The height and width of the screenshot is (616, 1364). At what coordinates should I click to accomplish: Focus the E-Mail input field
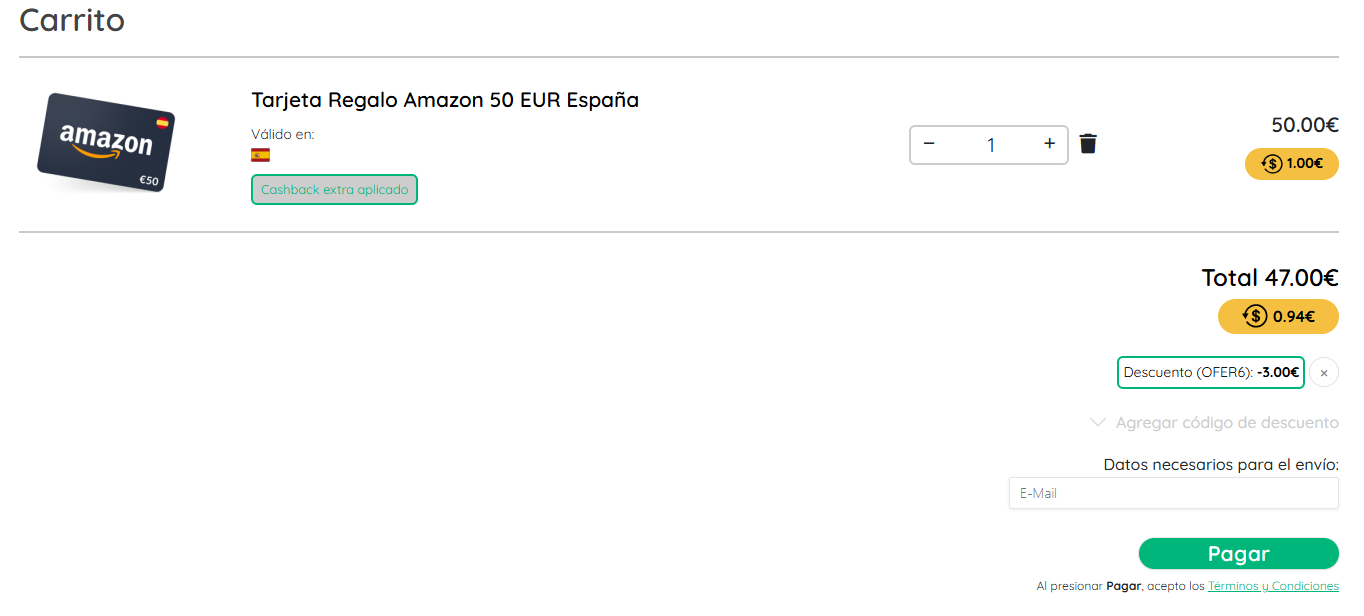pyautogui.click(x=1173, y=493)
